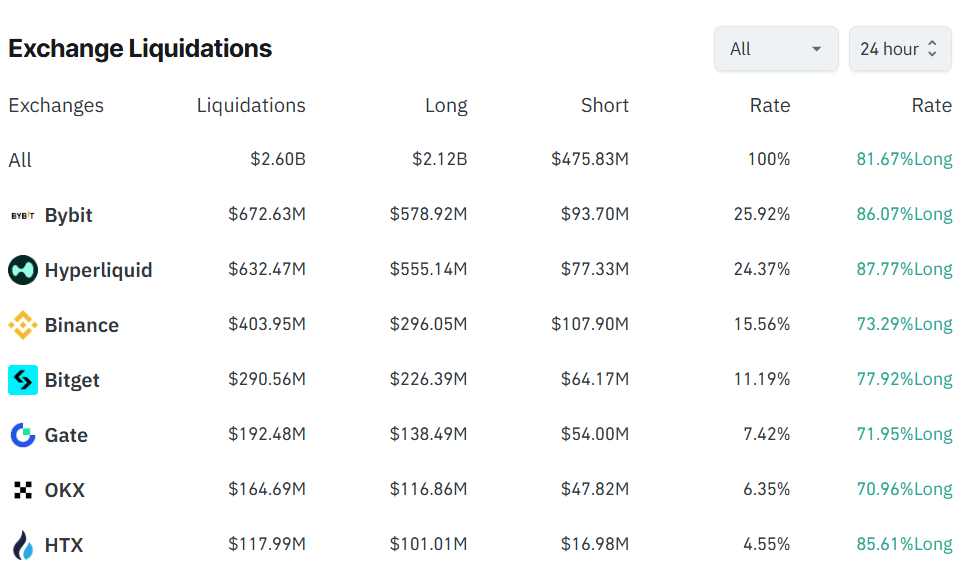Click the Exchange Liquidations title
Image resolution: width=965 pixels, height=576 pixels.
pos(139,47)
